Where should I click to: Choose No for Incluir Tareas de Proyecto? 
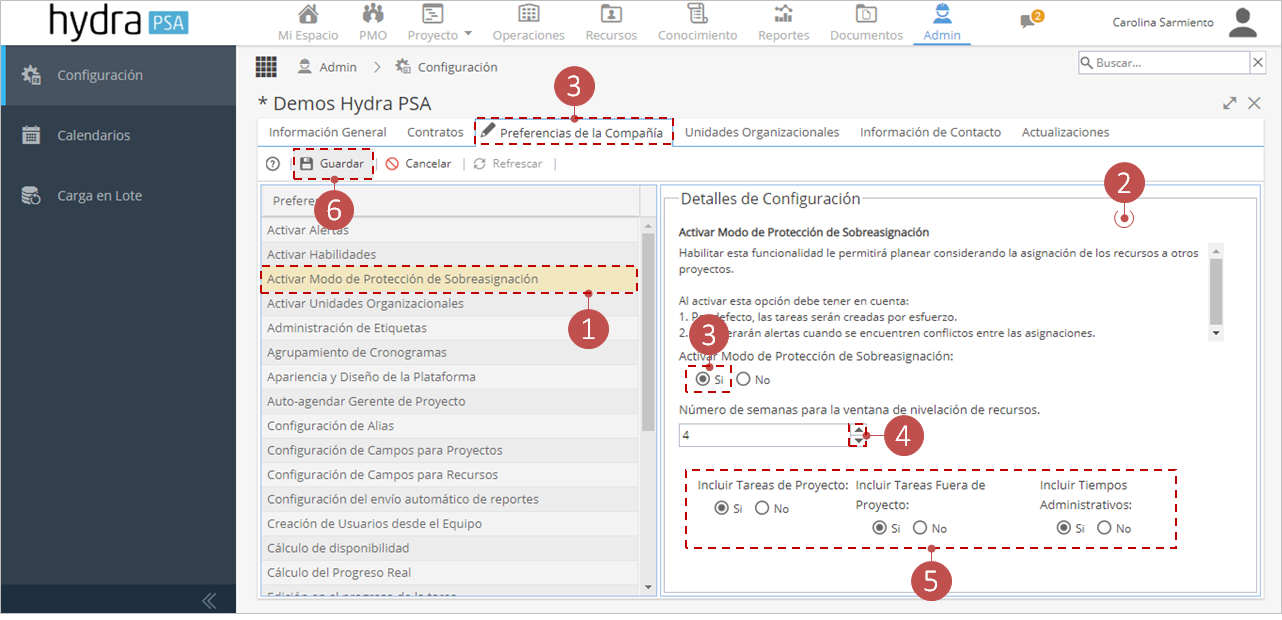click(x=762, y=508)
